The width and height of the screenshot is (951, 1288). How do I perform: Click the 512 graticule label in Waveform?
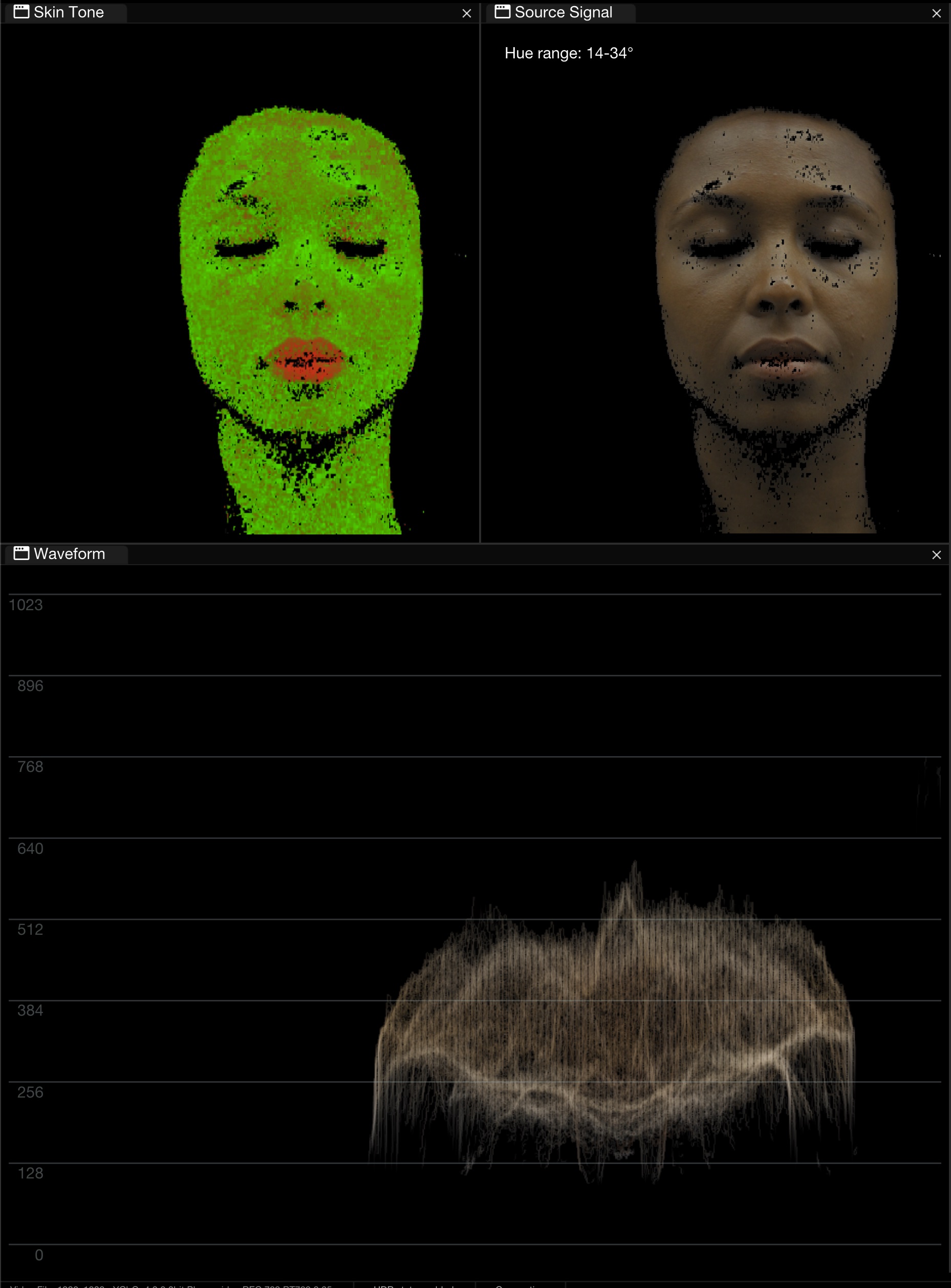tap(30, 929)
